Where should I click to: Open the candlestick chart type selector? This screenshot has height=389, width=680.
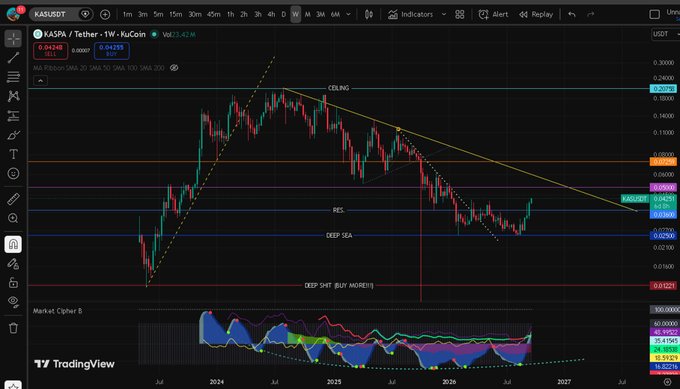pyautogui.click(x=369, y=14)
